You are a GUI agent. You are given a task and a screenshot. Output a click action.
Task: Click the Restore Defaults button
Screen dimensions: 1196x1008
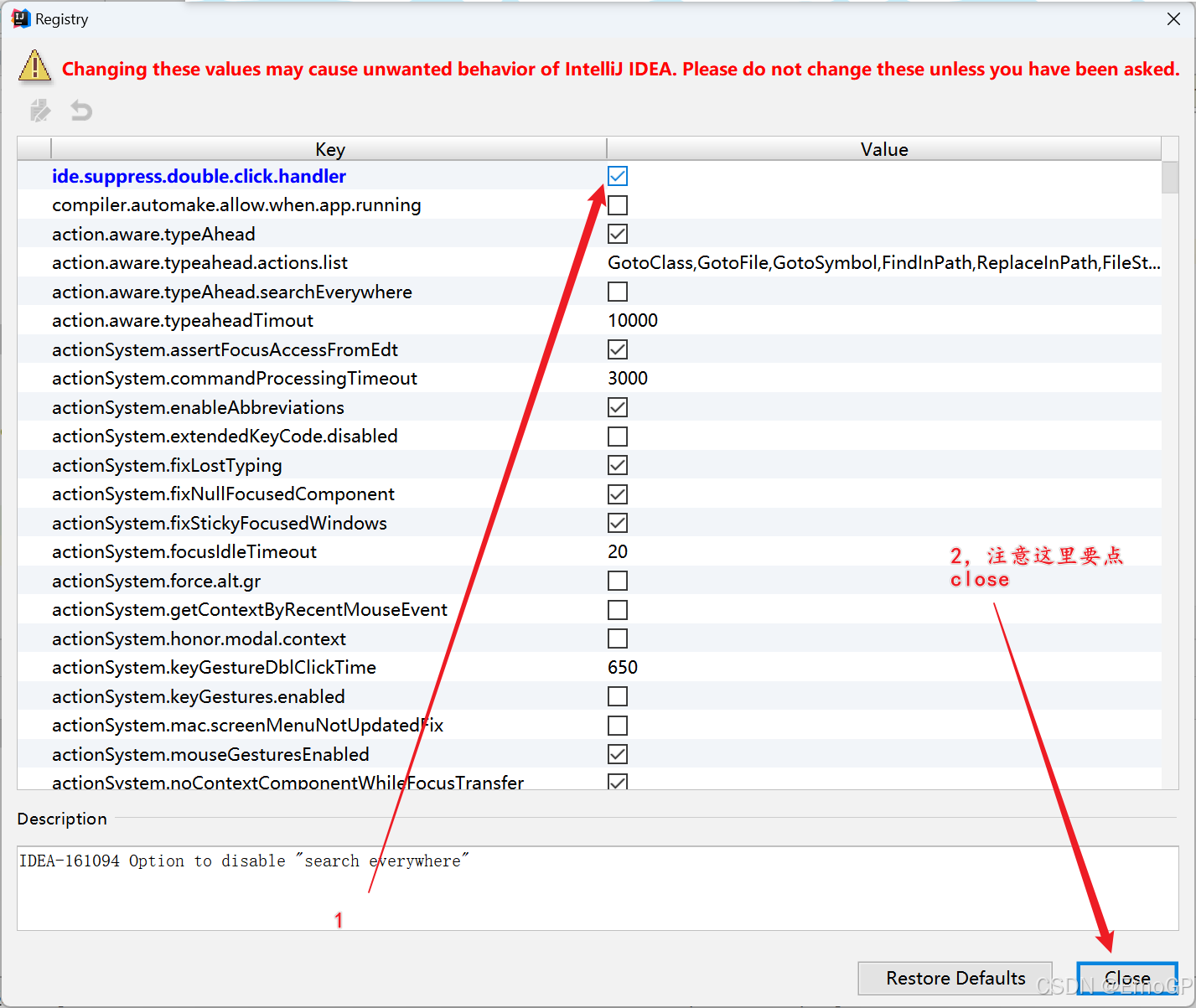[955, 978]
